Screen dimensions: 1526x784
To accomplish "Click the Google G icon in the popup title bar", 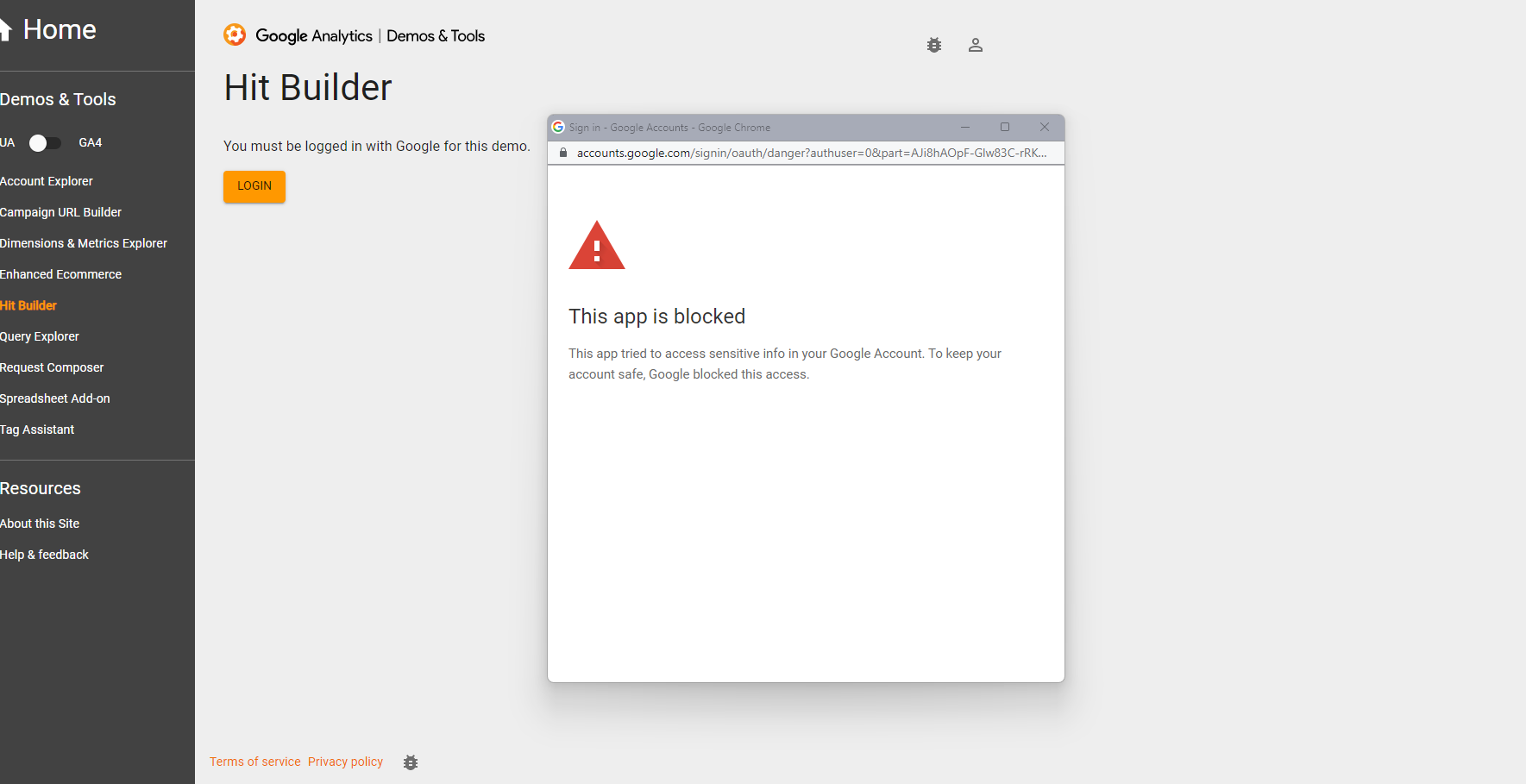I will (557, 127).
